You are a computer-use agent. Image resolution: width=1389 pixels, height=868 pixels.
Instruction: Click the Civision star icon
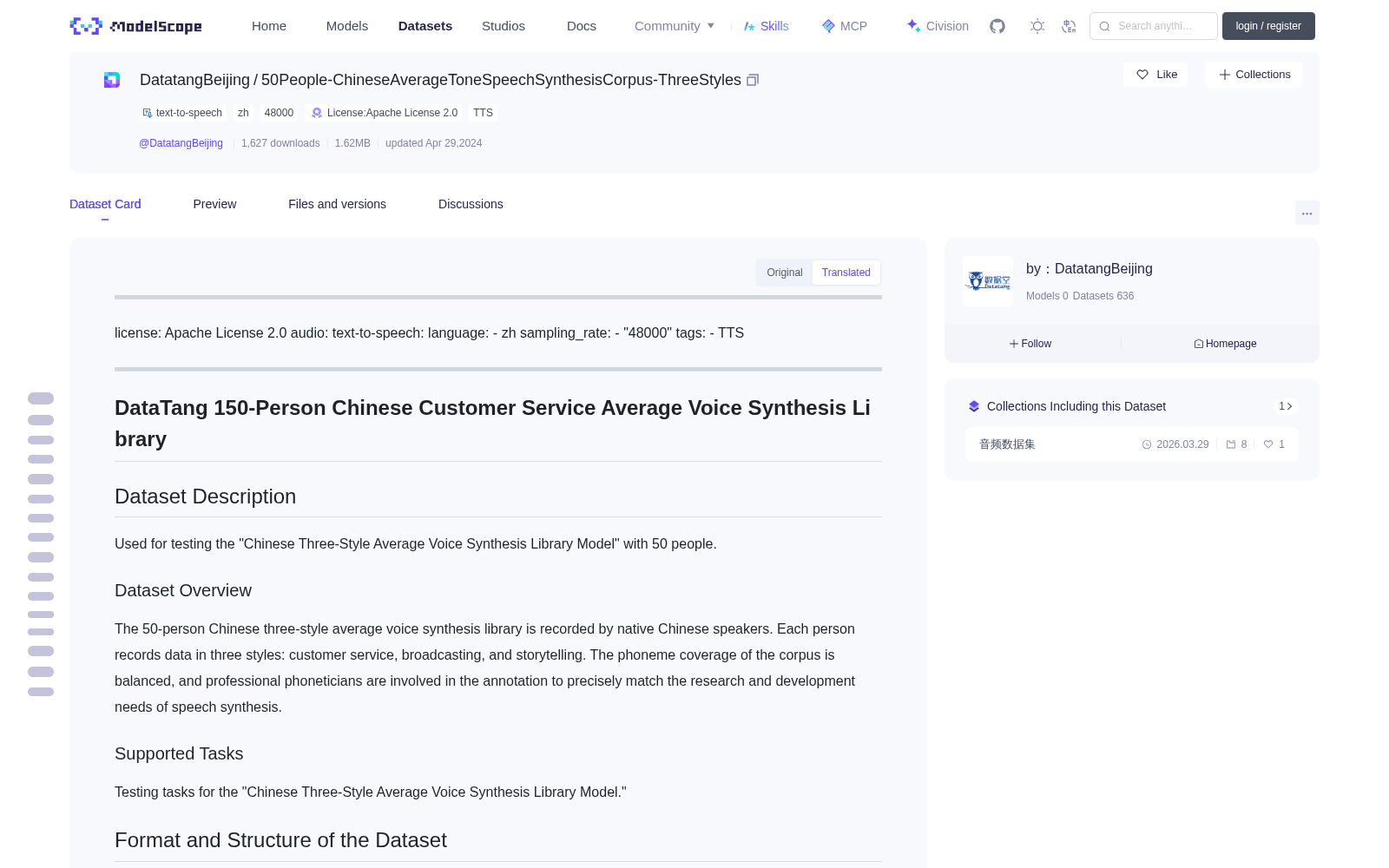tap(913, 26)
